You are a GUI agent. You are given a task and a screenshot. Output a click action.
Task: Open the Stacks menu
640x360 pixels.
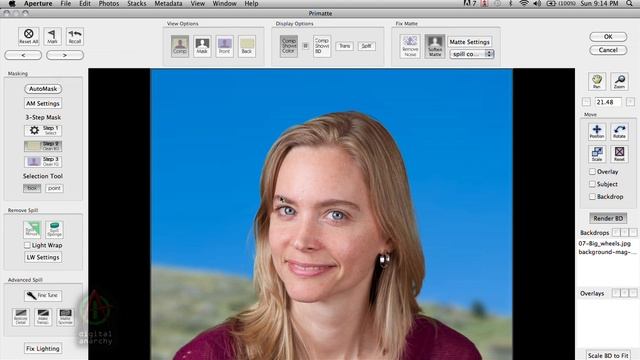tap(136, 4)
